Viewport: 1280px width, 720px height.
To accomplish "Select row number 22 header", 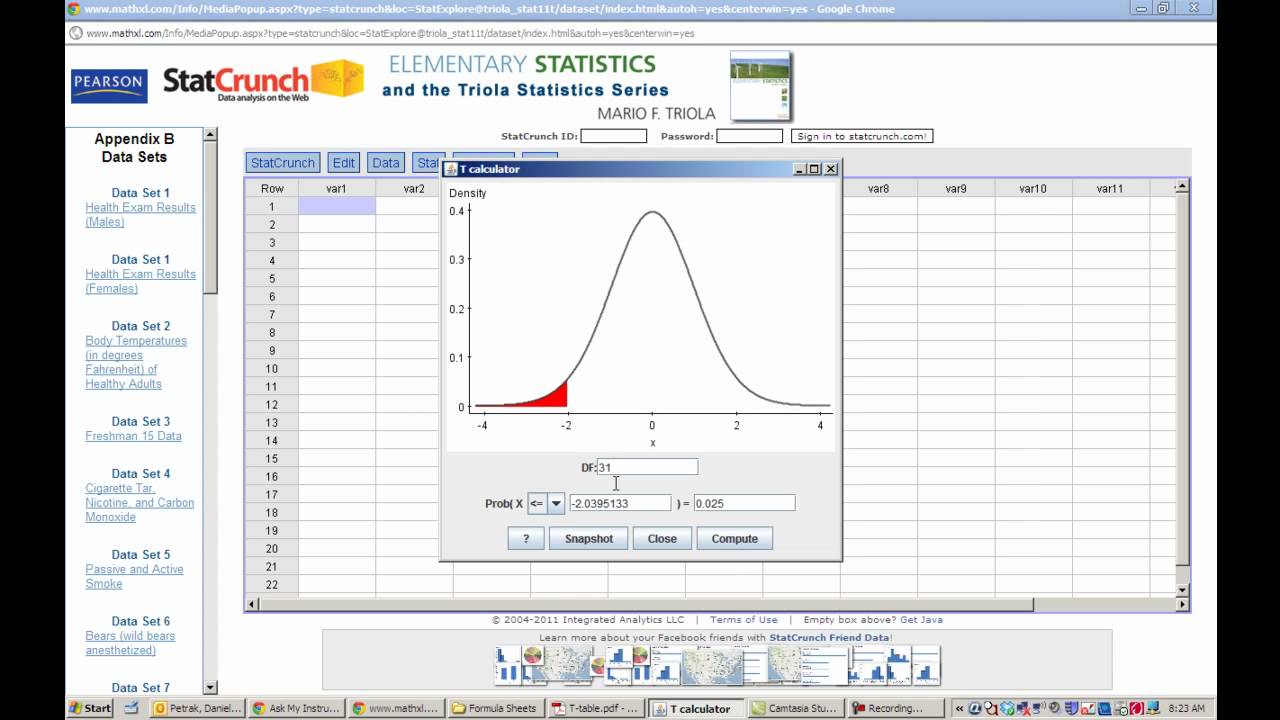I will [x=272, y=584].
